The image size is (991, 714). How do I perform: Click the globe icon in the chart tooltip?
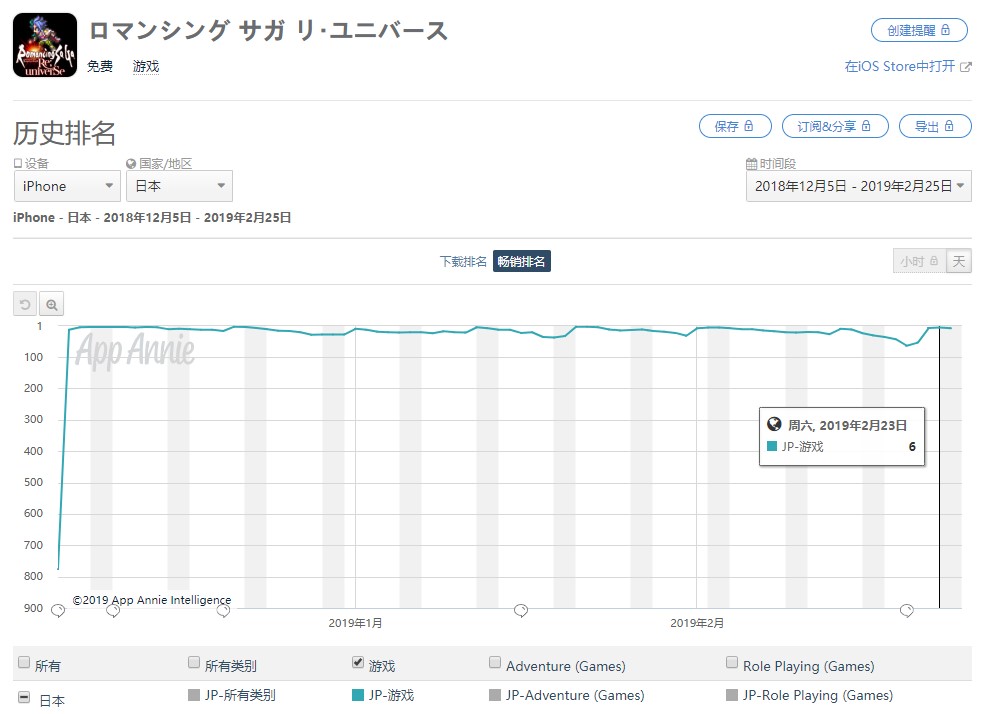pos(774,424)
